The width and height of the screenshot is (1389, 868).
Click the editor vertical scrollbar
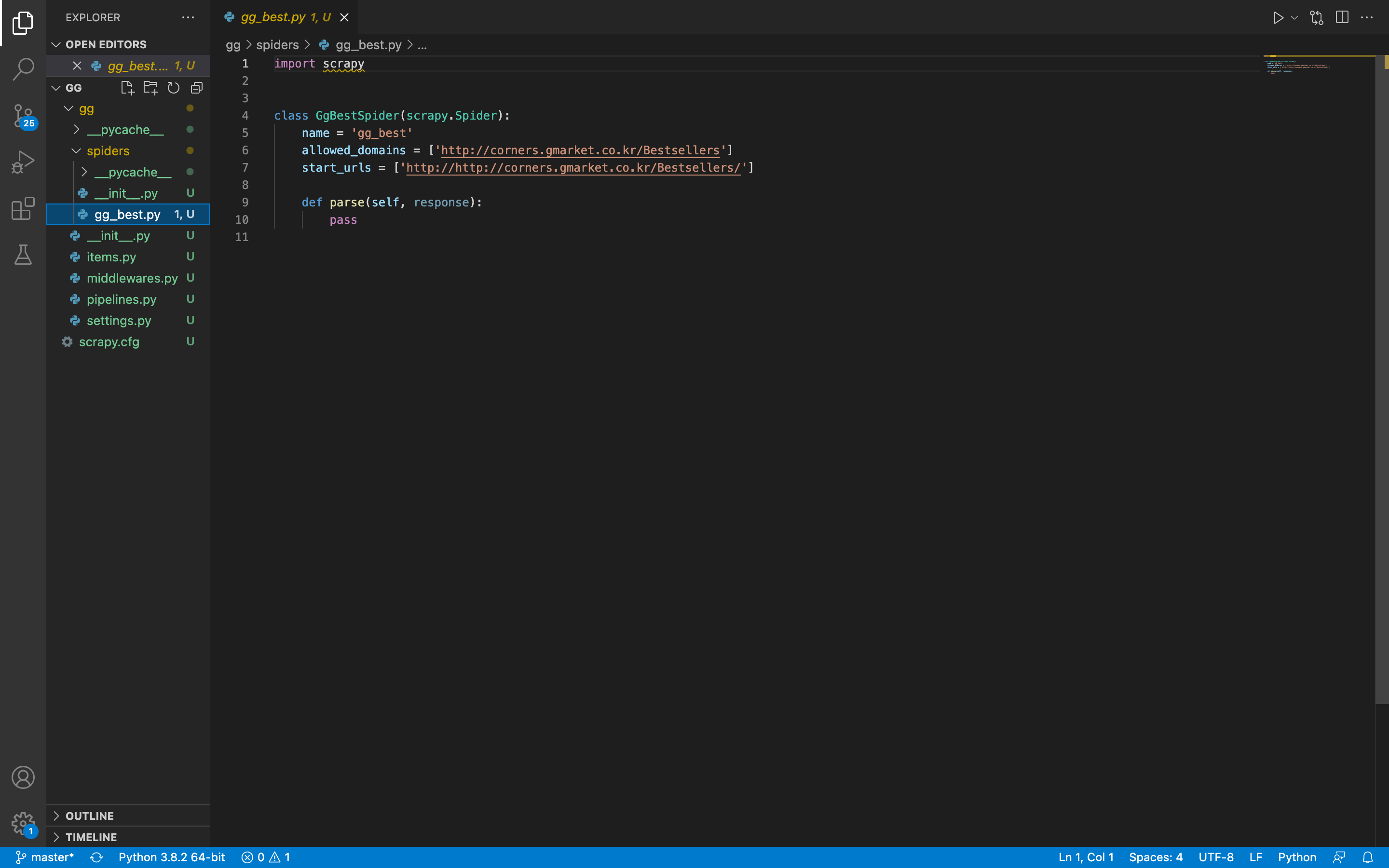[x=1382, y=379]
